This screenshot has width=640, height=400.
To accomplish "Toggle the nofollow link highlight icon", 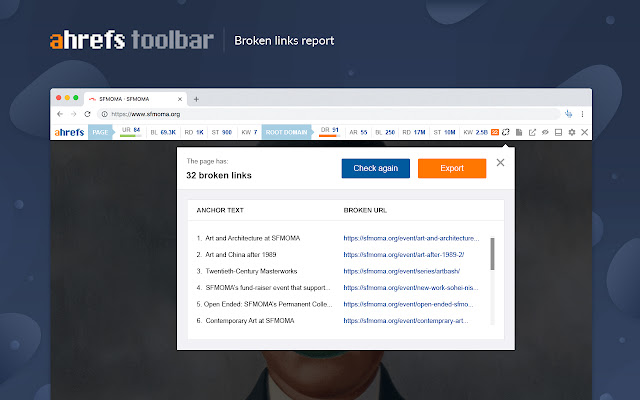I will (x=545, y=132).
